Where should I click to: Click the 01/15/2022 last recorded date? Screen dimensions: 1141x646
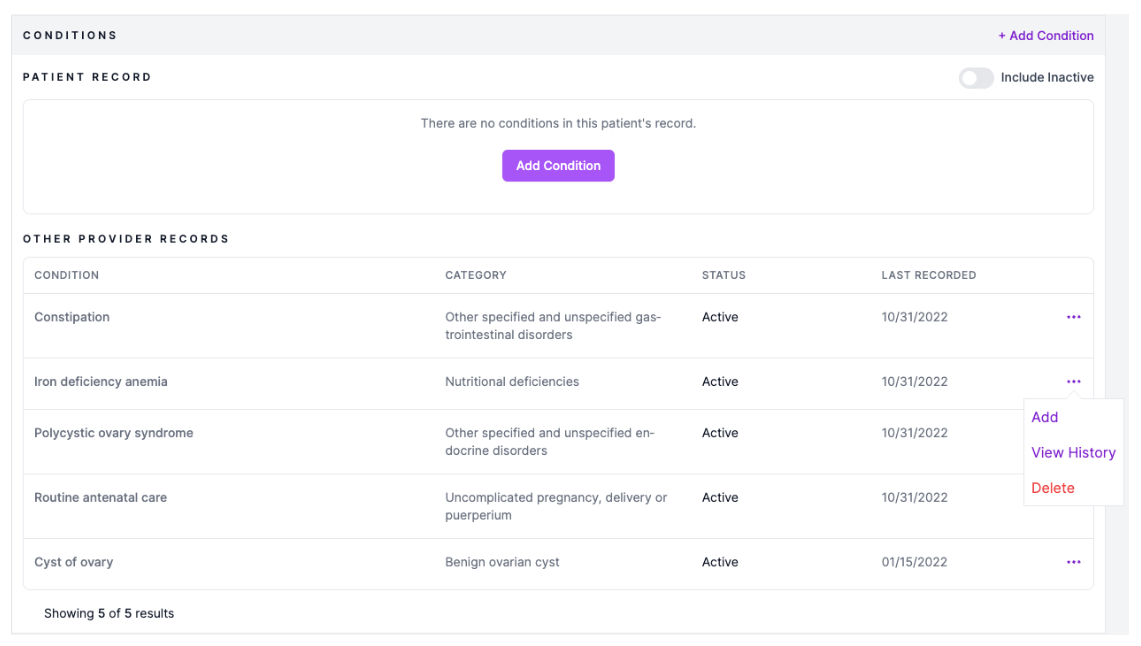[x=914, y=562]
